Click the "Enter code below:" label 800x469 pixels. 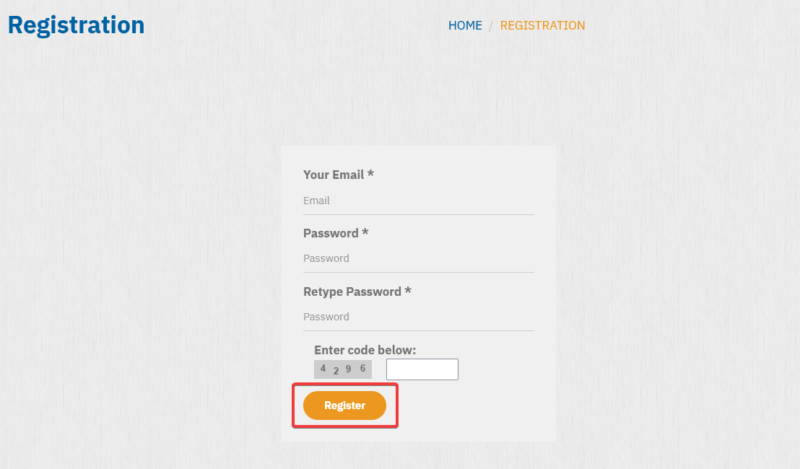pyautogui.click(x=365, y=350)
